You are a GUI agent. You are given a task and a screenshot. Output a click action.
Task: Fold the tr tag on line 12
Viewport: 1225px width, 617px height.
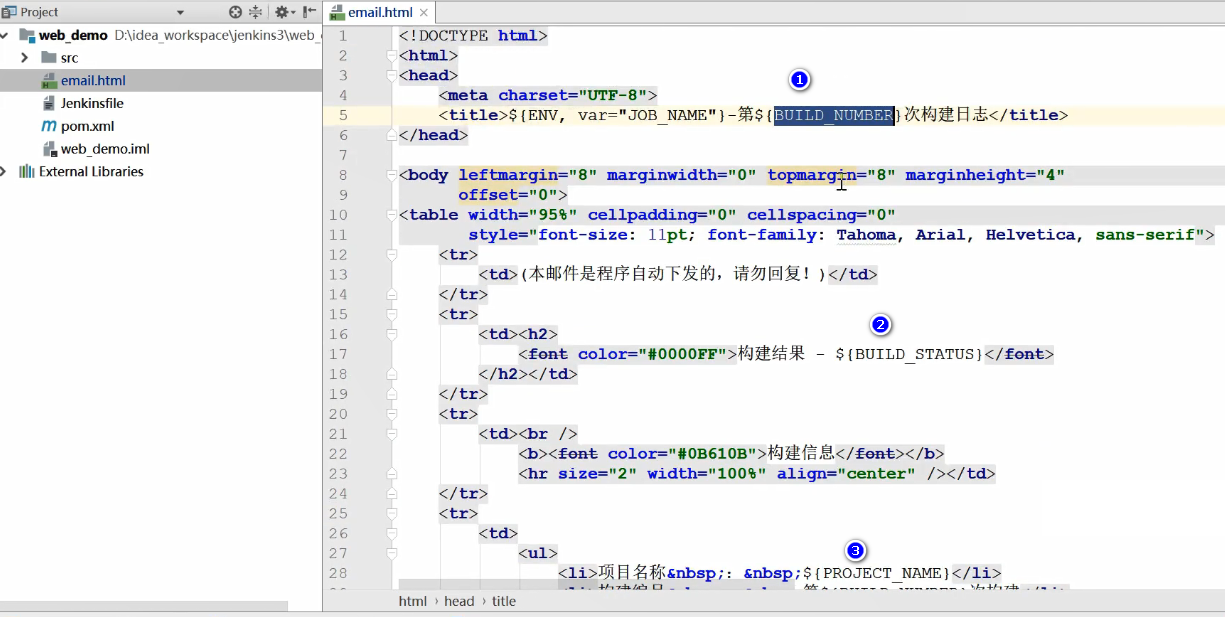coord(392,255)
